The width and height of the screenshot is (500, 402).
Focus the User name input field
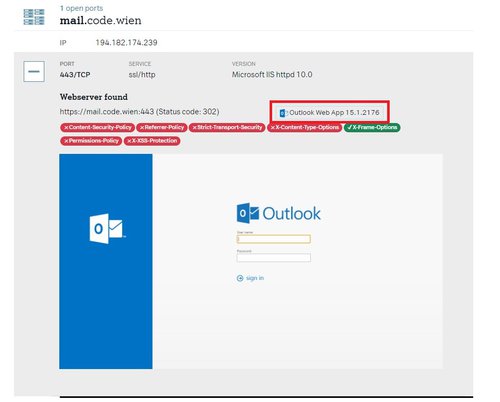click(274, 239)
